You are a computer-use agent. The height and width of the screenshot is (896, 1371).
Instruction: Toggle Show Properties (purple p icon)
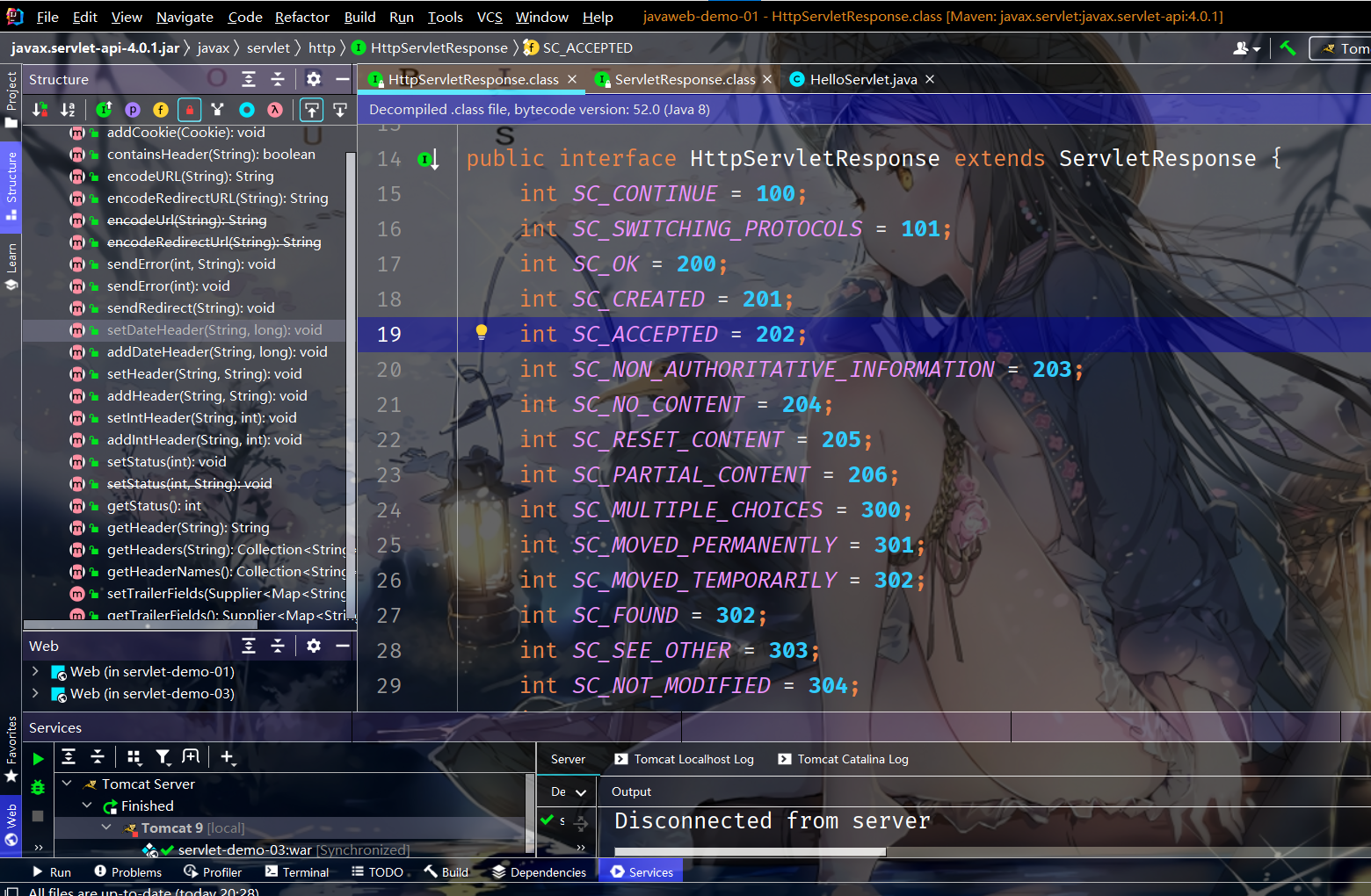133,110
